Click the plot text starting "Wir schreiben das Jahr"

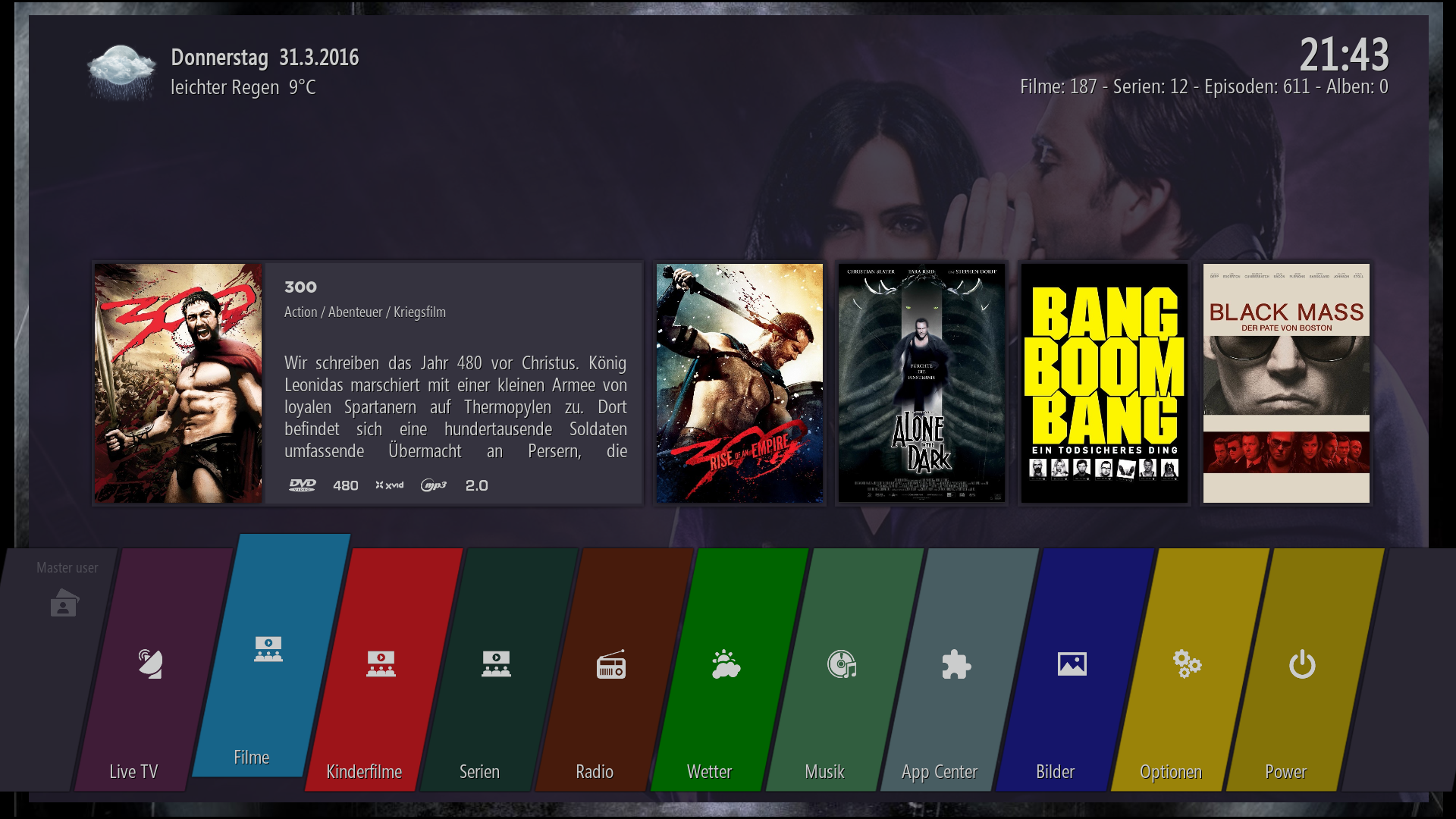(x=456, y=406)
